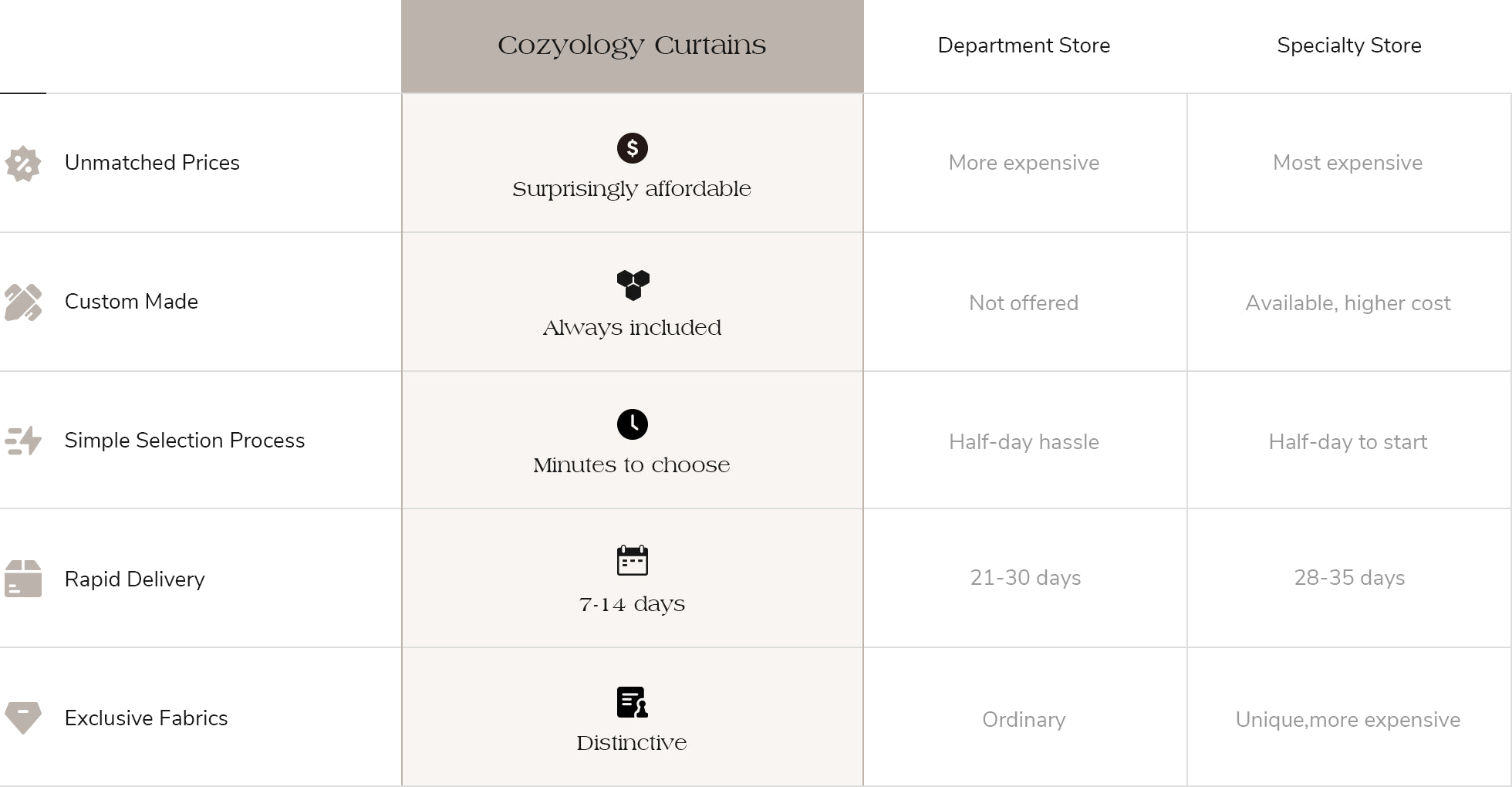The height and width of the screenshot is (787, 1512).
Task: Select the Cozyology Curtains column header
Action: (x=632, y=46)
